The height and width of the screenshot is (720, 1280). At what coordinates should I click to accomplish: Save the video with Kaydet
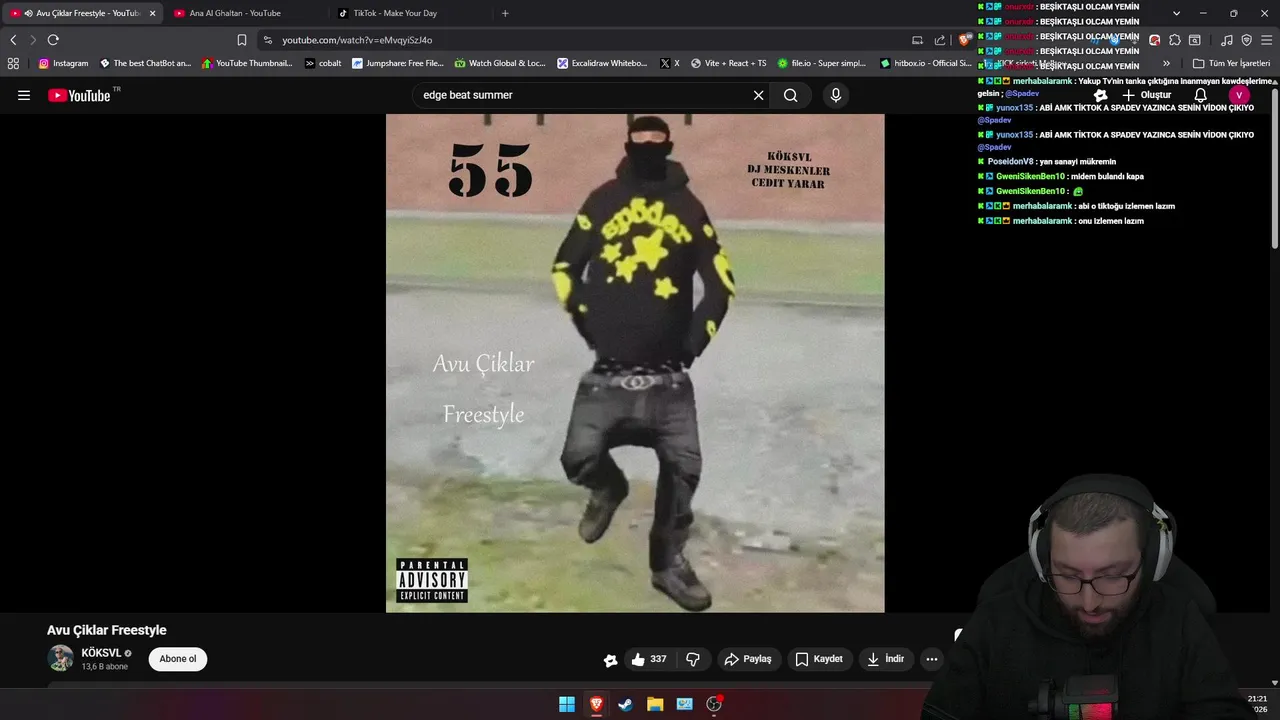(x=819, y=659)
